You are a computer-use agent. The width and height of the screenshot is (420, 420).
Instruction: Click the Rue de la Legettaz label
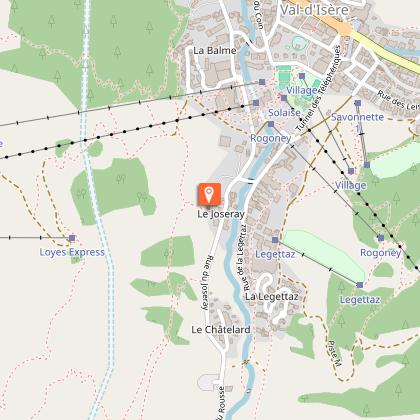(x=243, y=258)
